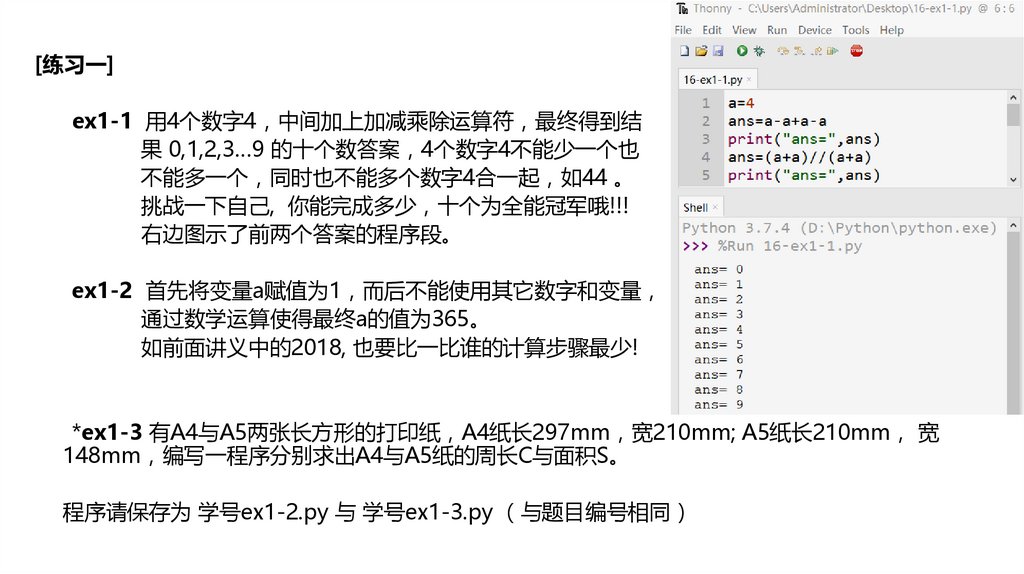
Task: Click the Thonny title bar file path
Action: [859, 8]
